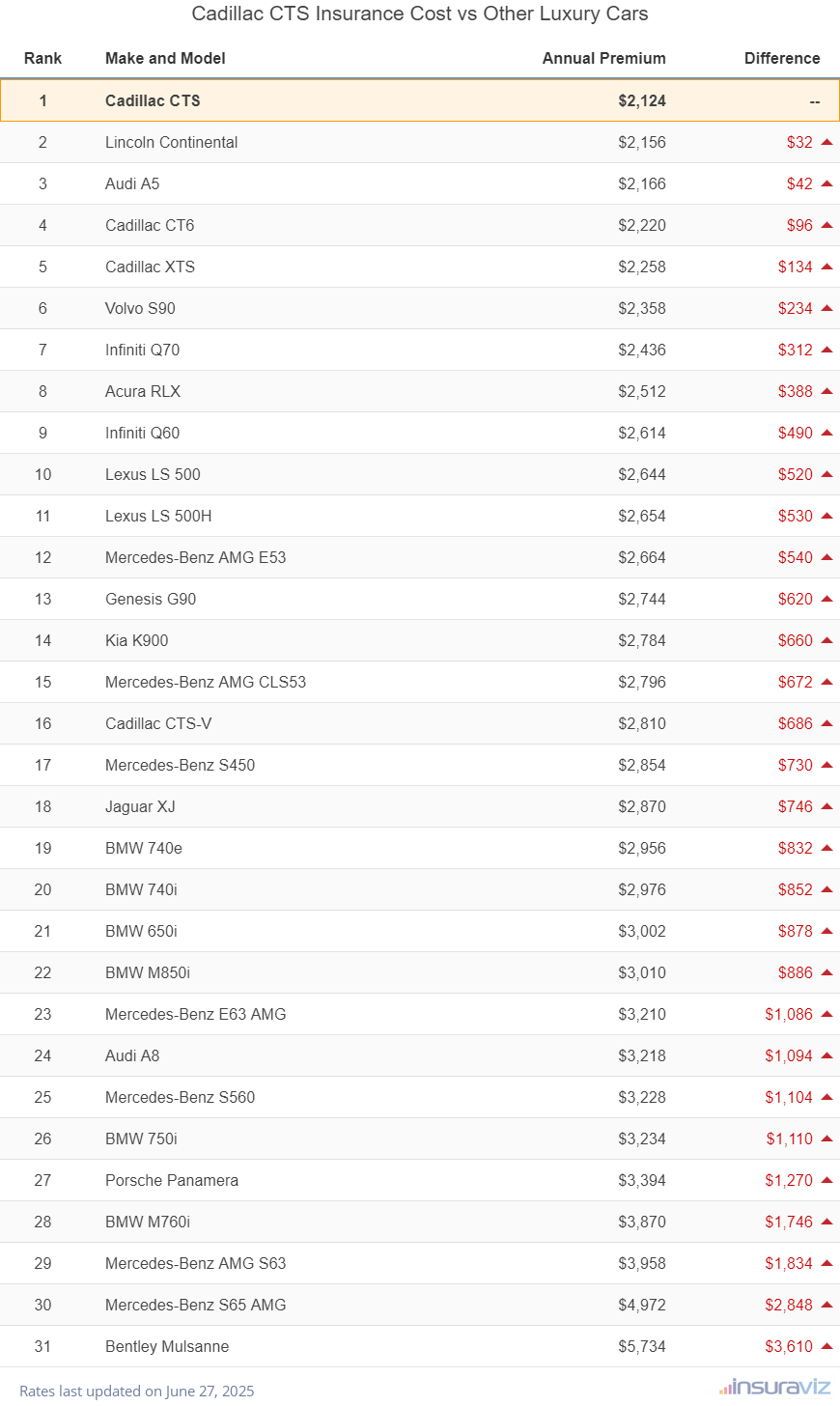
Task: Click the red arrow in the Jaguar XJ row
Action: click(826, 806)
